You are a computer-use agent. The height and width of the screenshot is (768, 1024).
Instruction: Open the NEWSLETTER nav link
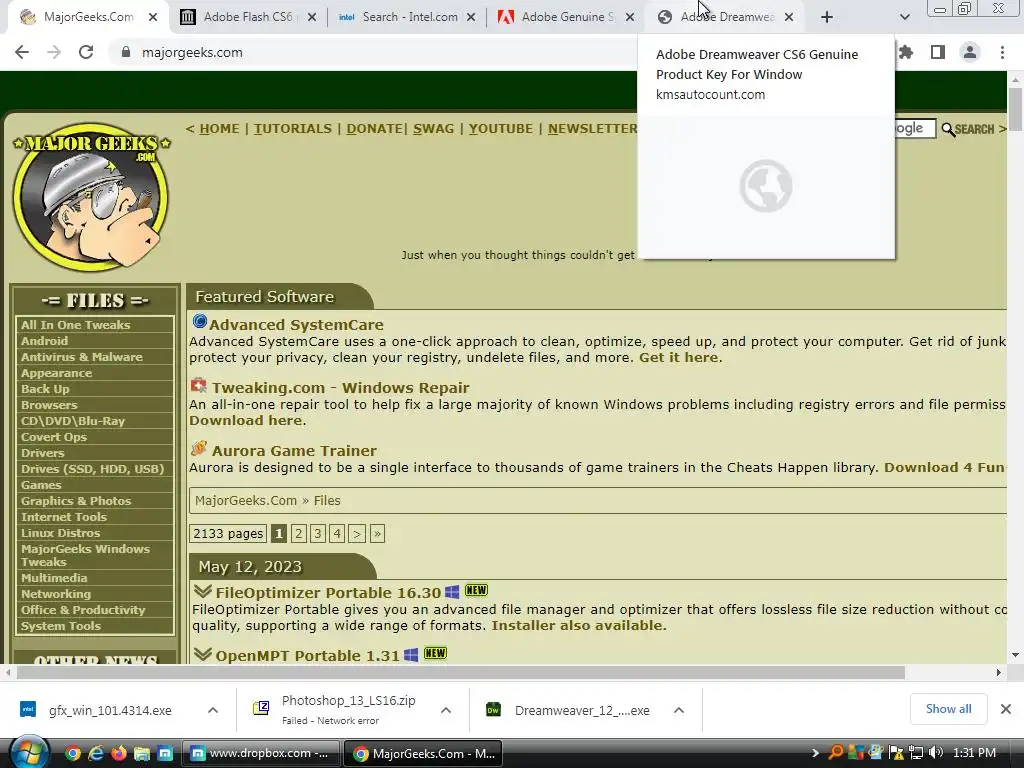tap(592, 129)
